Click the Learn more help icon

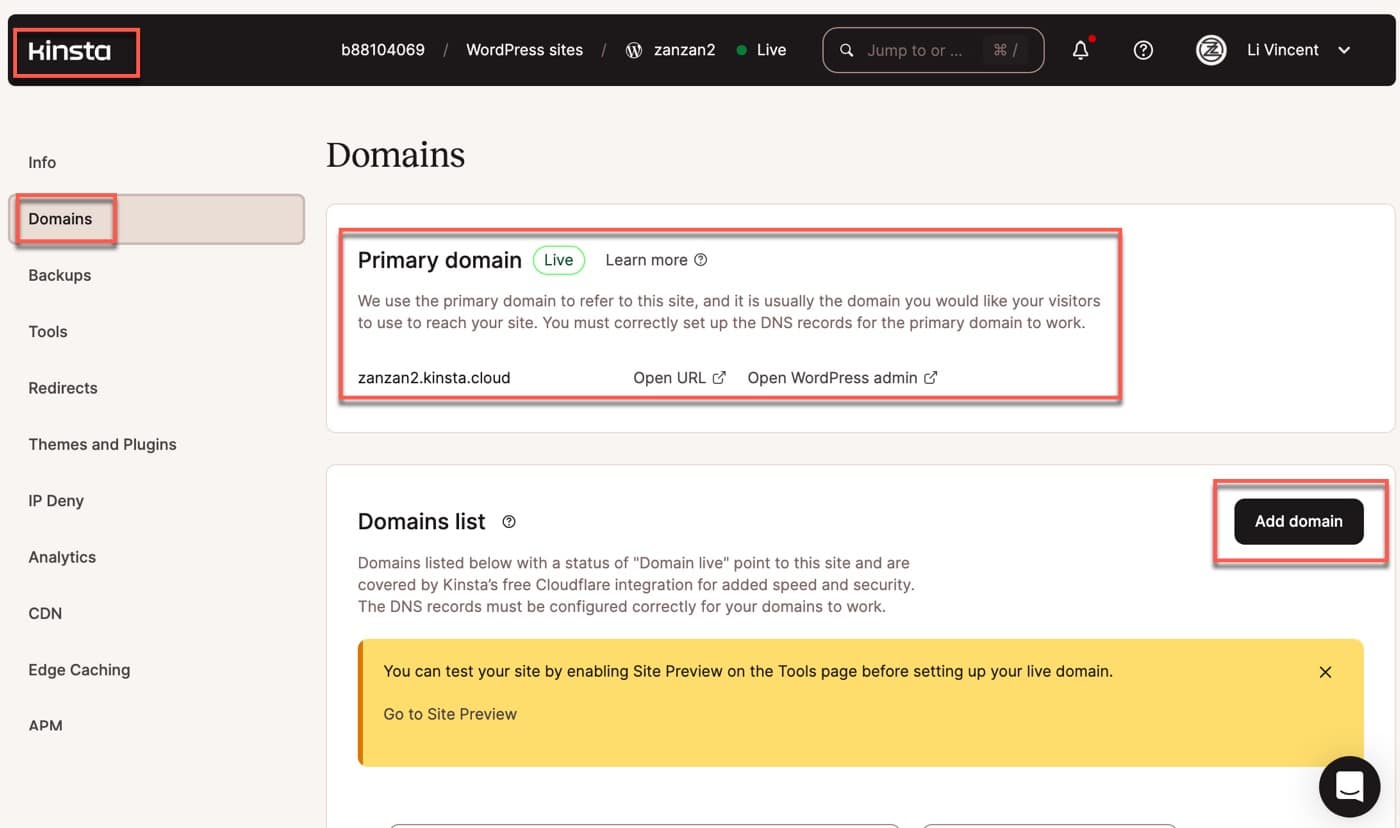[700, 260]
